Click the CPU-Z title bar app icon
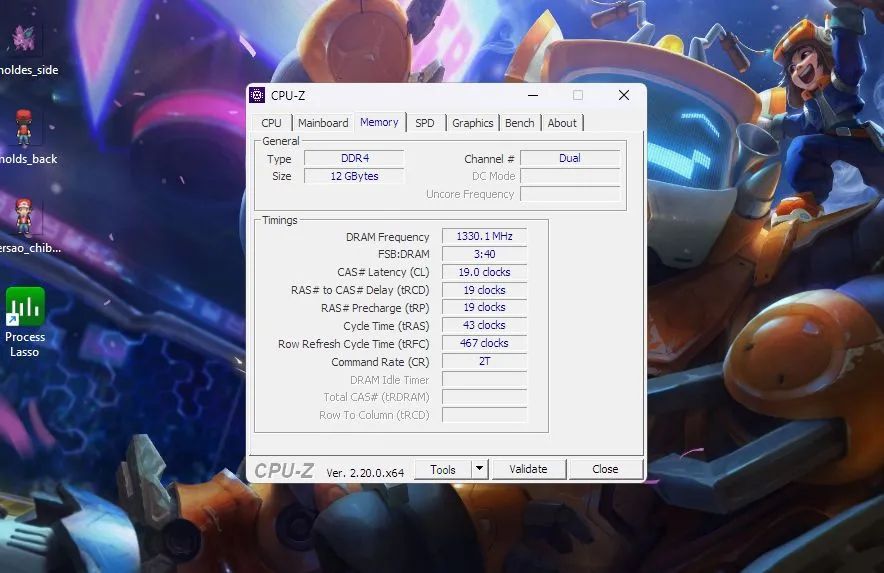 [257, 95]
